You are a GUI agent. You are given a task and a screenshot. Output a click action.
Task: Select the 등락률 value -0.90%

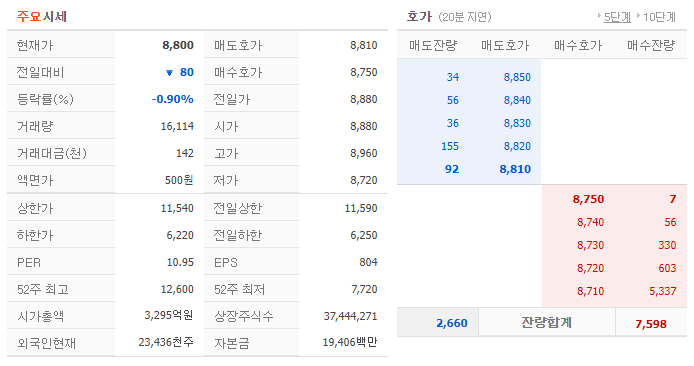pos(173,99)
